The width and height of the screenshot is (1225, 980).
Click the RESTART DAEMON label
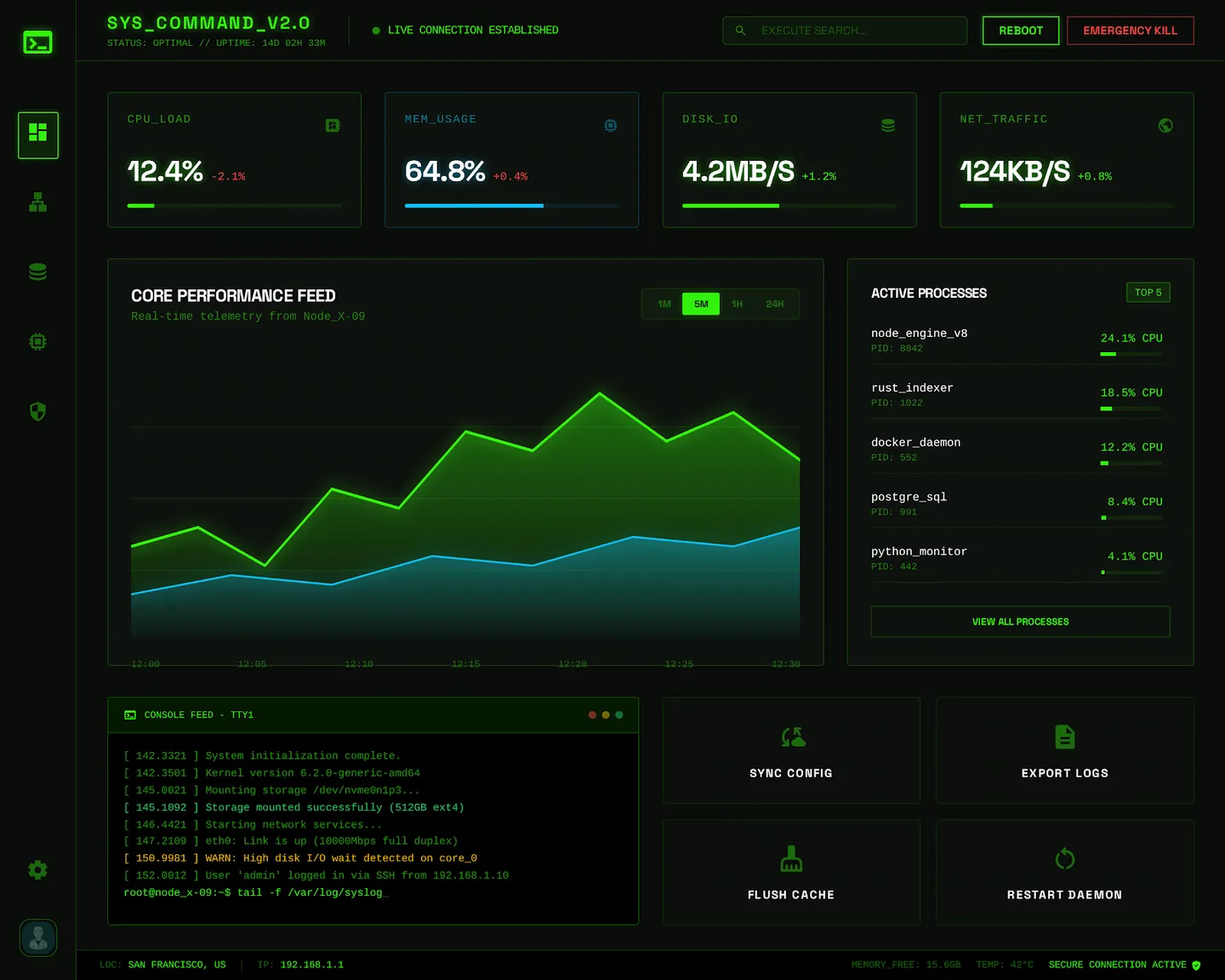click(x=1065, y=895)
